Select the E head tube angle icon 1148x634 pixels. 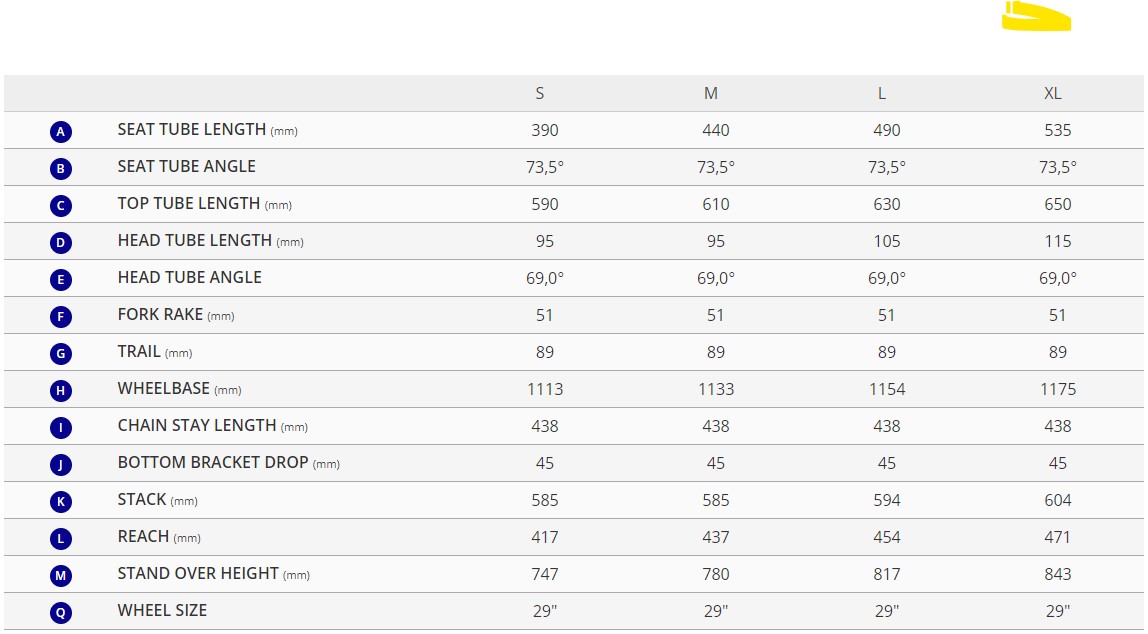click(x=61, y=280)
